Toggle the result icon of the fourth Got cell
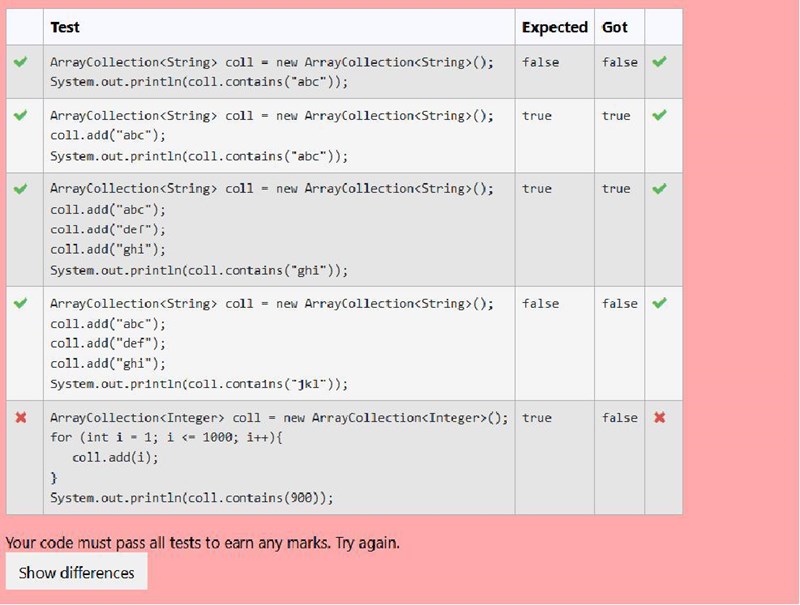The height and width of the screenshot is (605, 800). pos(660,303)
